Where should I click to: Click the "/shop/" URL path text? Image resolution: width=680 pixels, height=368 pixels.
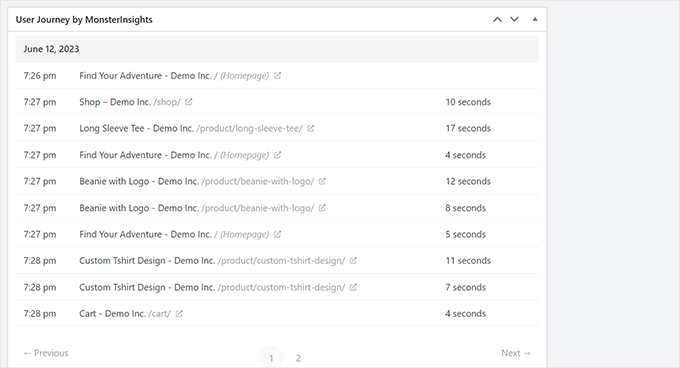167,102
